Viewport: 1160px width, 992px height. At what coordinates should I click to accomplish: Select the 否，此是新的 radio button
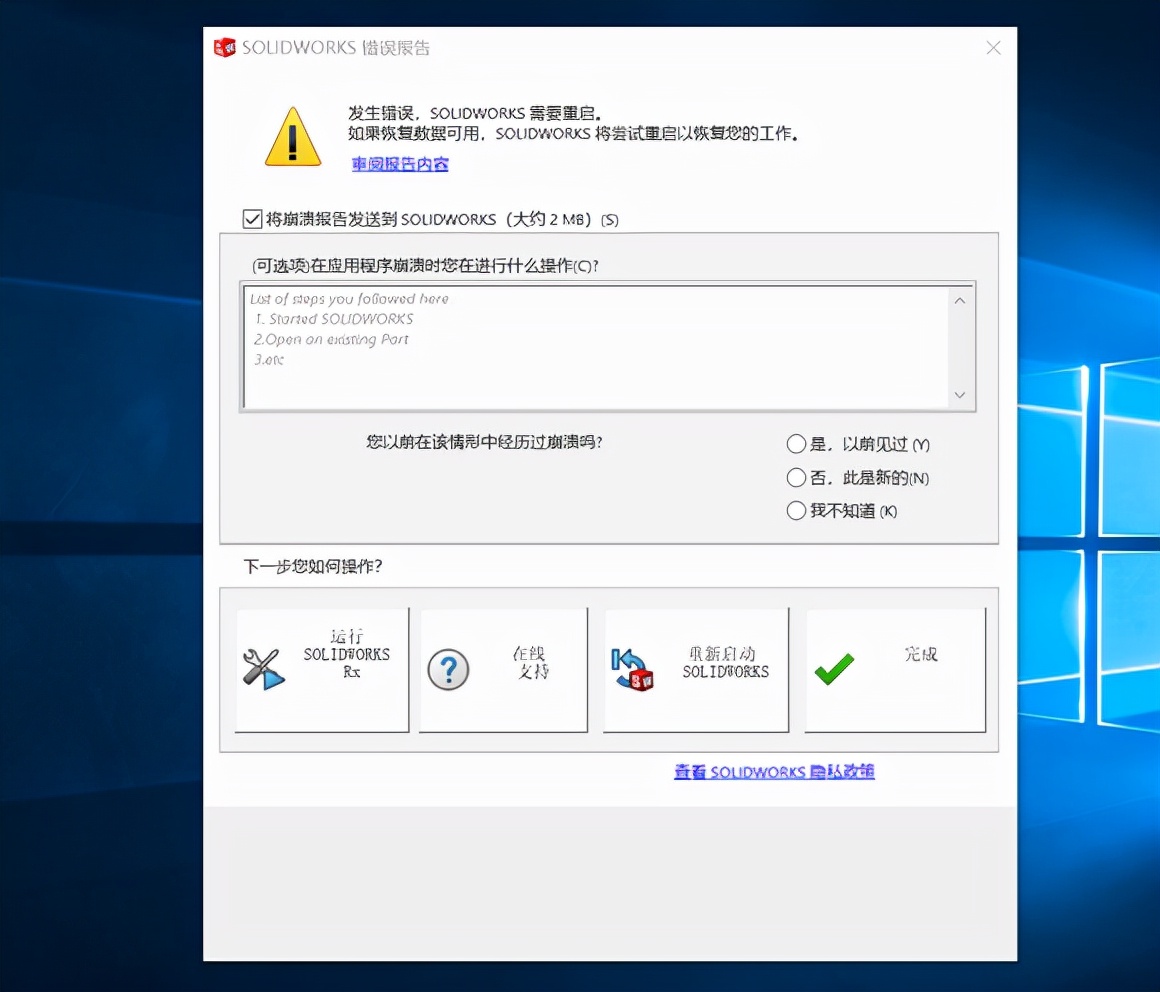pyautogui.click(x=795, y=477)
